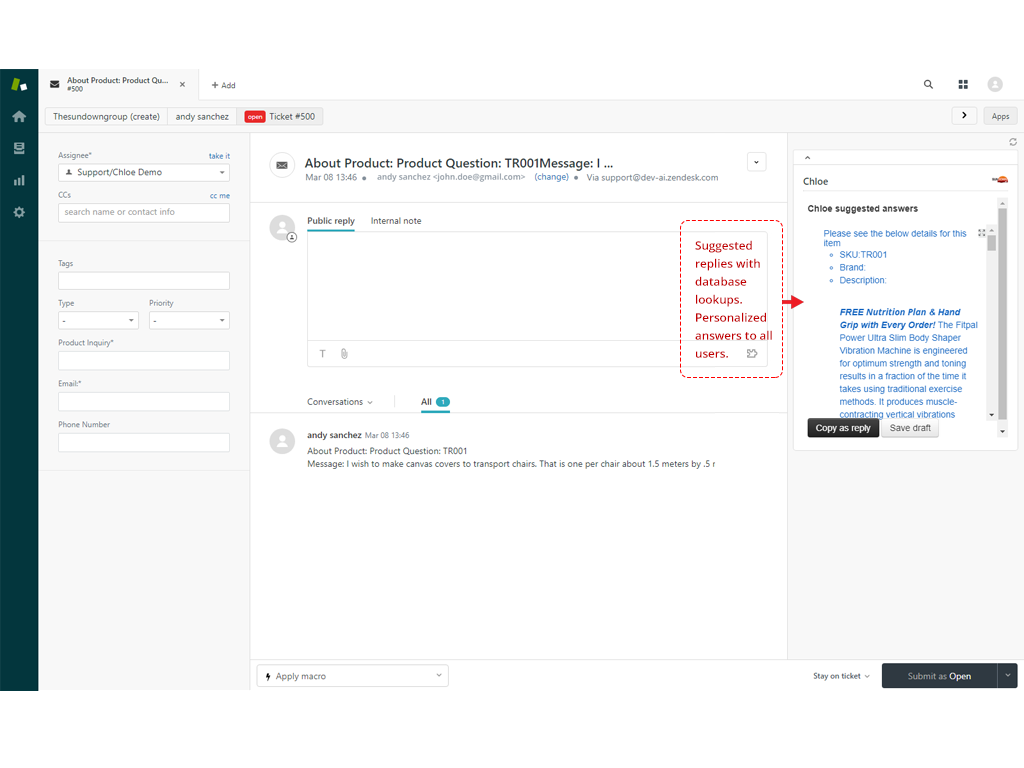Switch to Internal note tab

pyautogui.click(x=396, y=221)
